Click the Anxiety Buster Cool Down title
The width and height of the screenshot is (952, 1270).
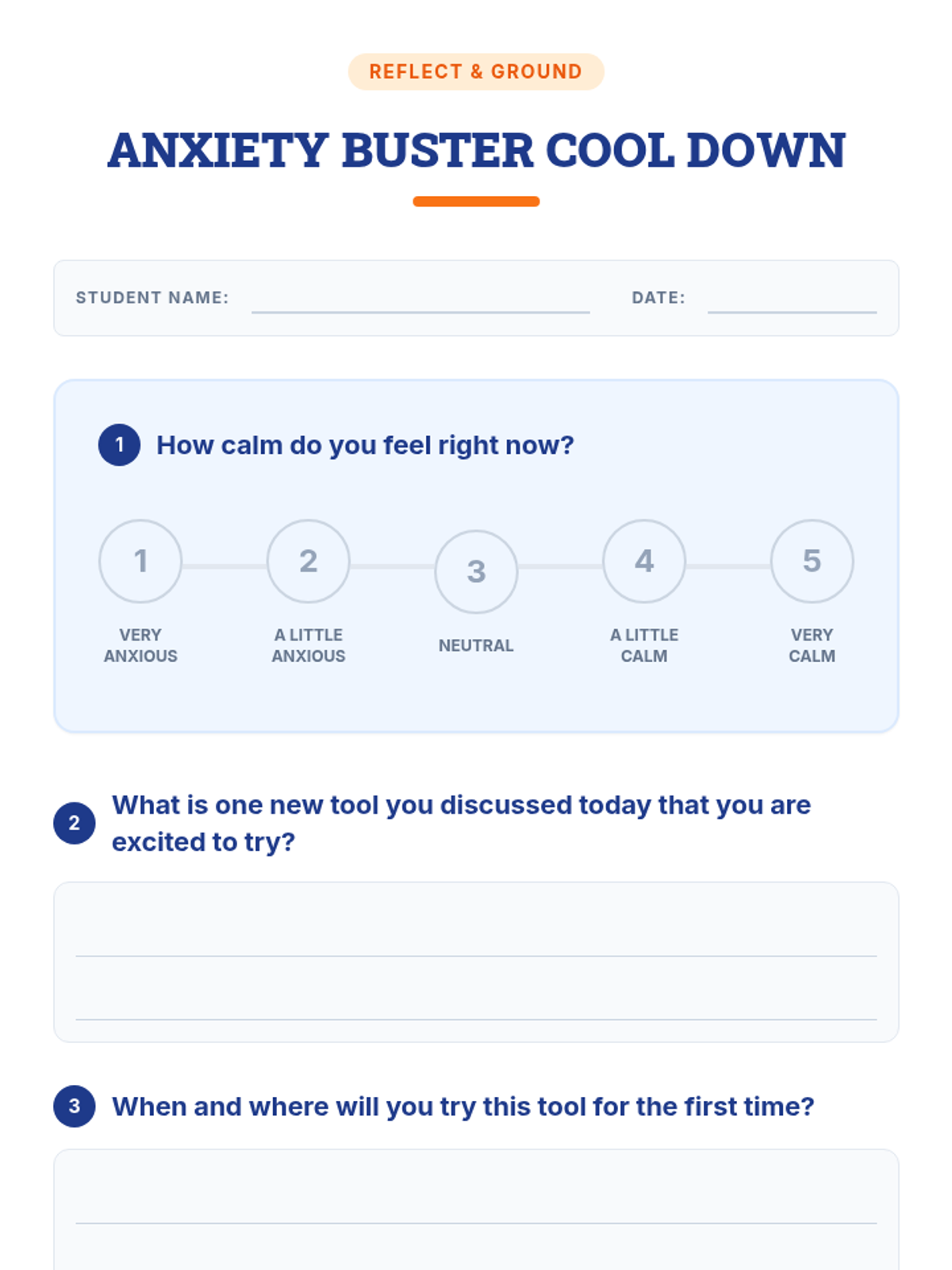click(476, 150)
